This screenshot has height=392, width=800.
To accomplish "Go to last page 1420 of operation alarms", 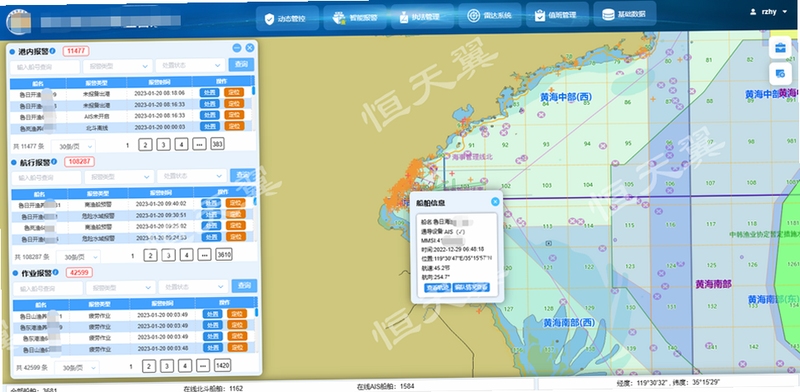I will tap(222, 365).
